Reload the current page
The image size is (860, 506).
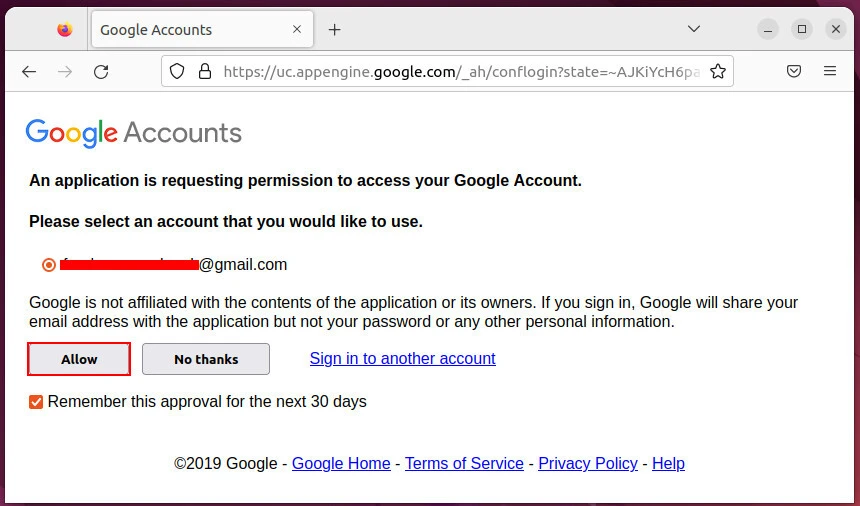(101, 71)
